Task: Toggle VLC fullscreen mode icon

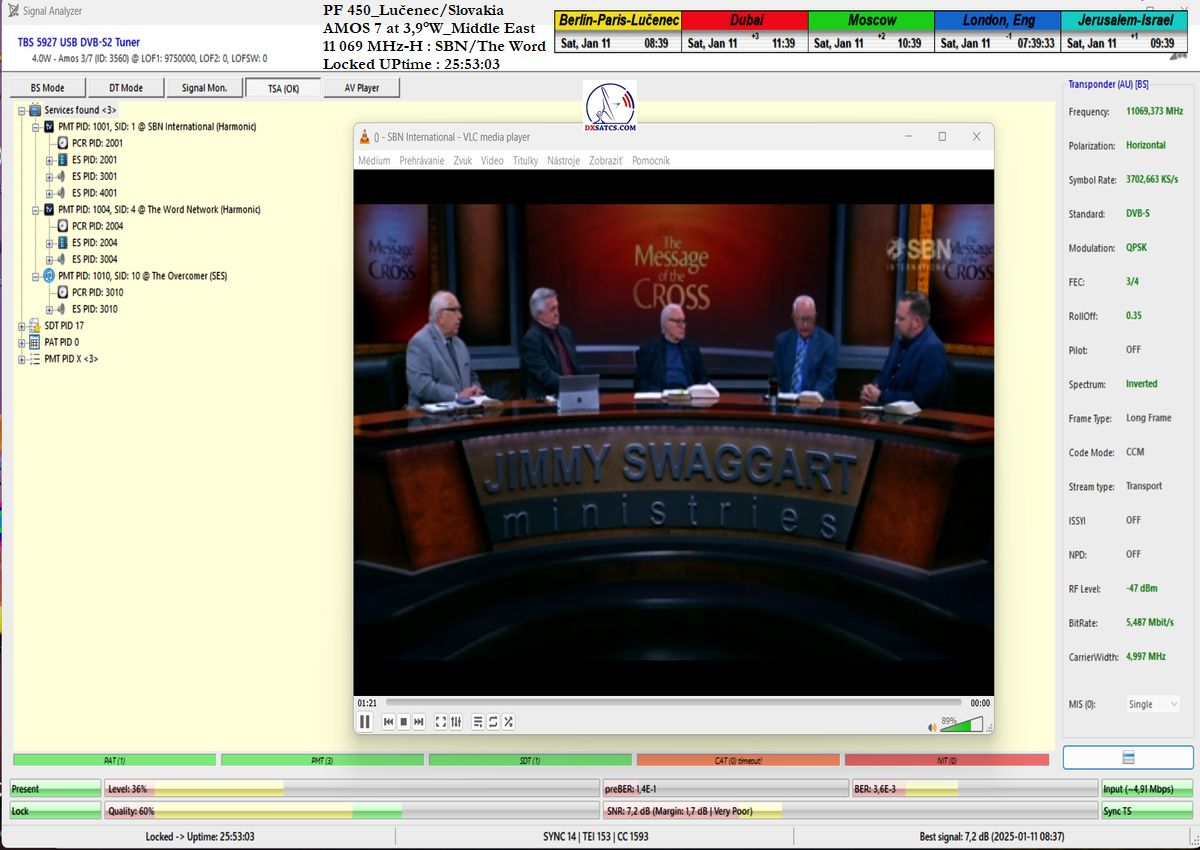Action: click(x=440, y=722)
